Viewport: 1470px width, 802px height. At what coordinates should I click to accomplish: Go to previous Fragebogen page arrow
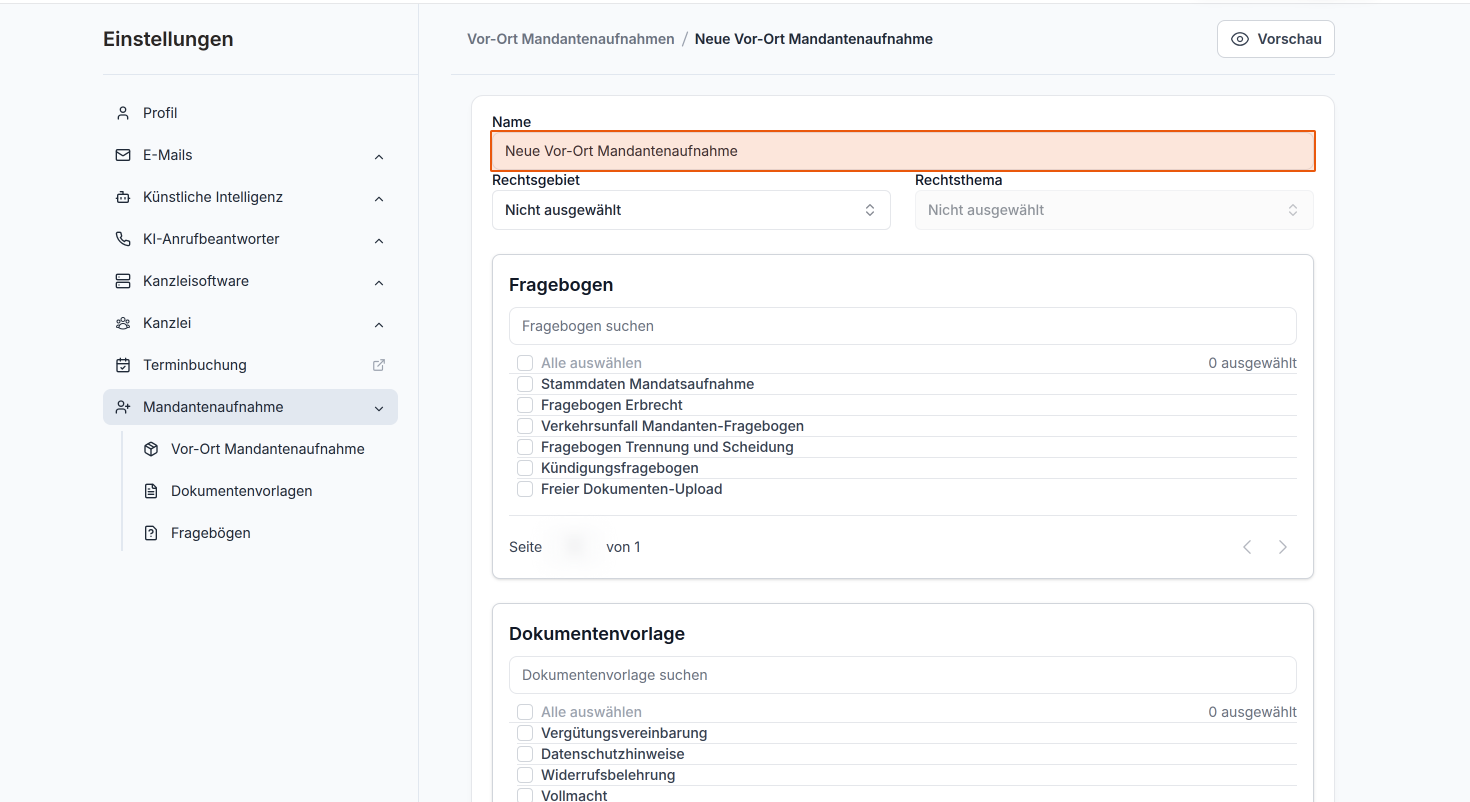1247,547
